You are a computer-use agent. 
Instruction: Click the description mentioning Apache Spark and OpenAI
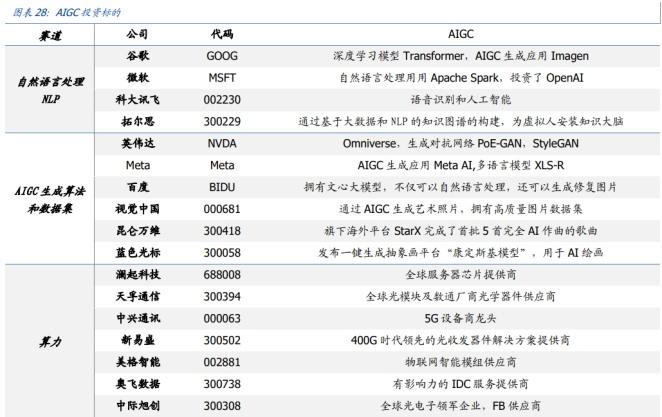(x=461, y=78)
